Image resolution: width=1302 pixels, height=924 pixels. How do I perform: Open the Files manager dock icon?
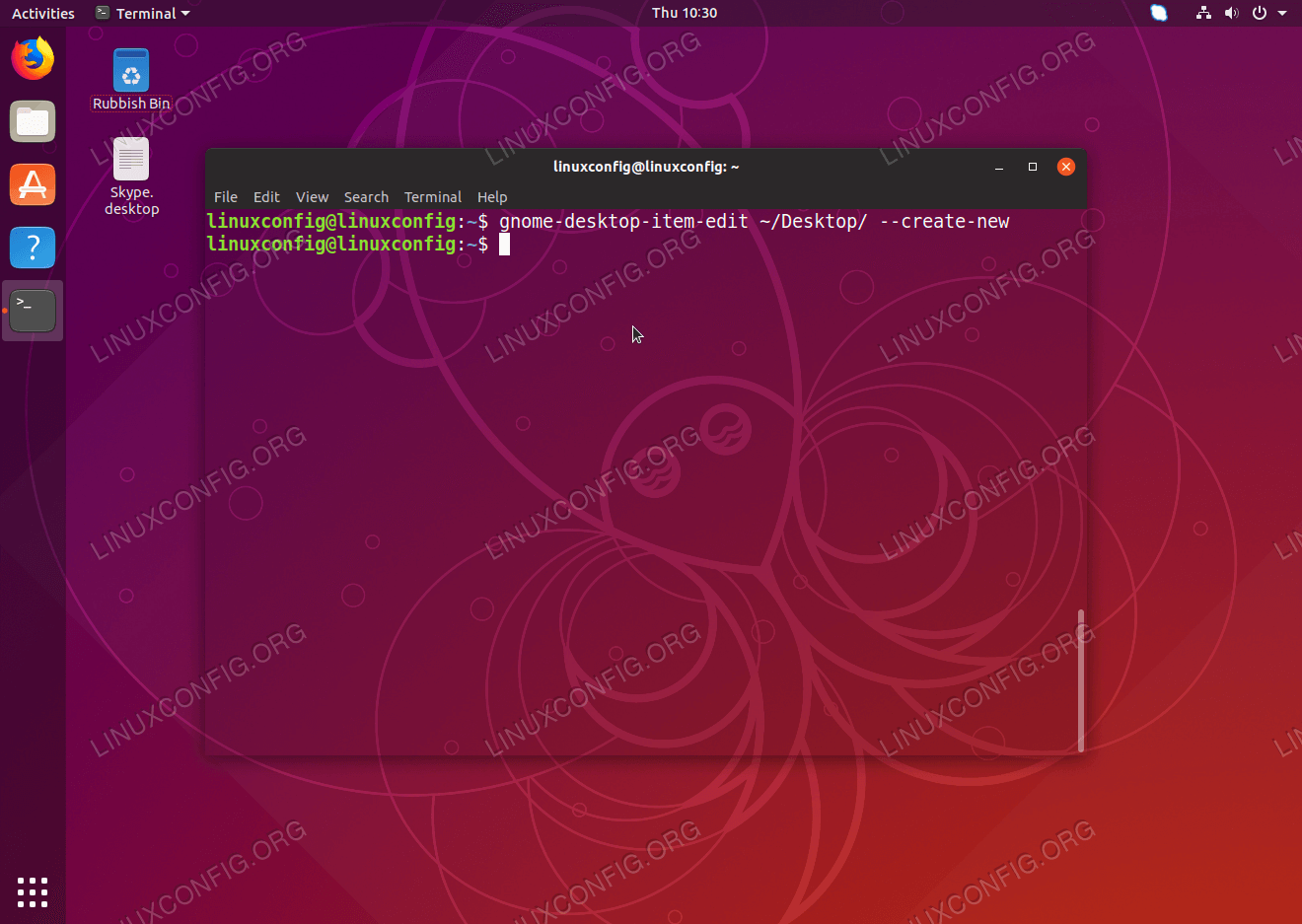[33, 121]
